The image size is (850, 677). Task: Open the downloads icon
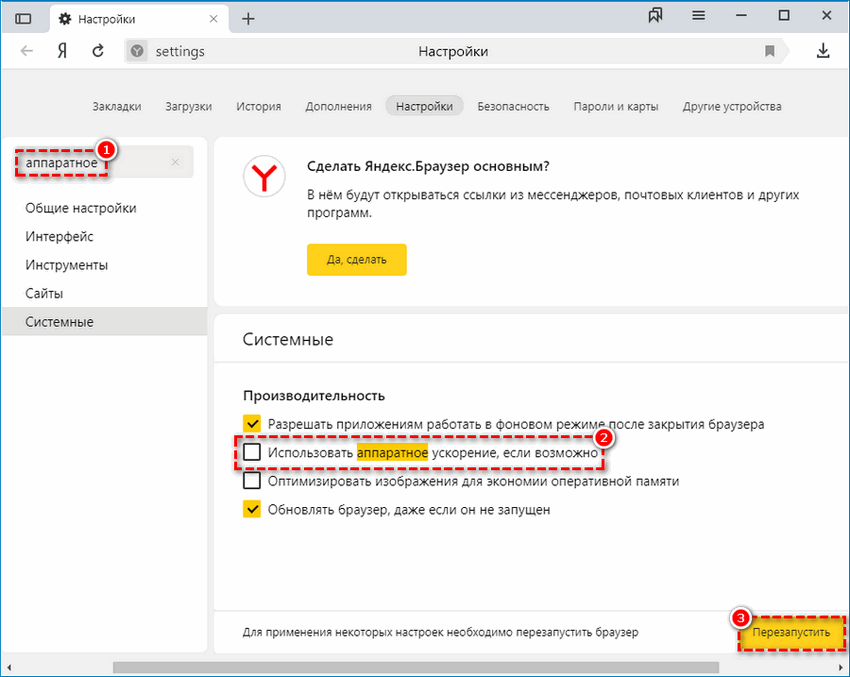point(822,51)
